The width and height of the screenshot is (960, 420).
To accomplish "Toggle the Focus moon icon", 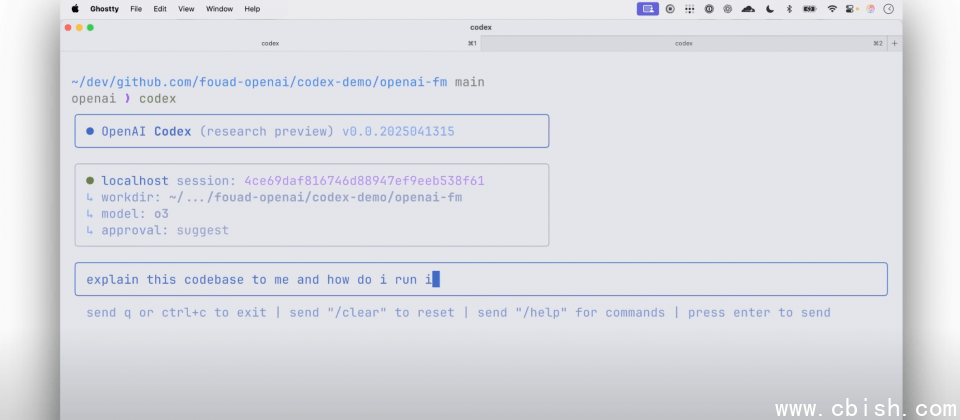I will tap(770, 9).
